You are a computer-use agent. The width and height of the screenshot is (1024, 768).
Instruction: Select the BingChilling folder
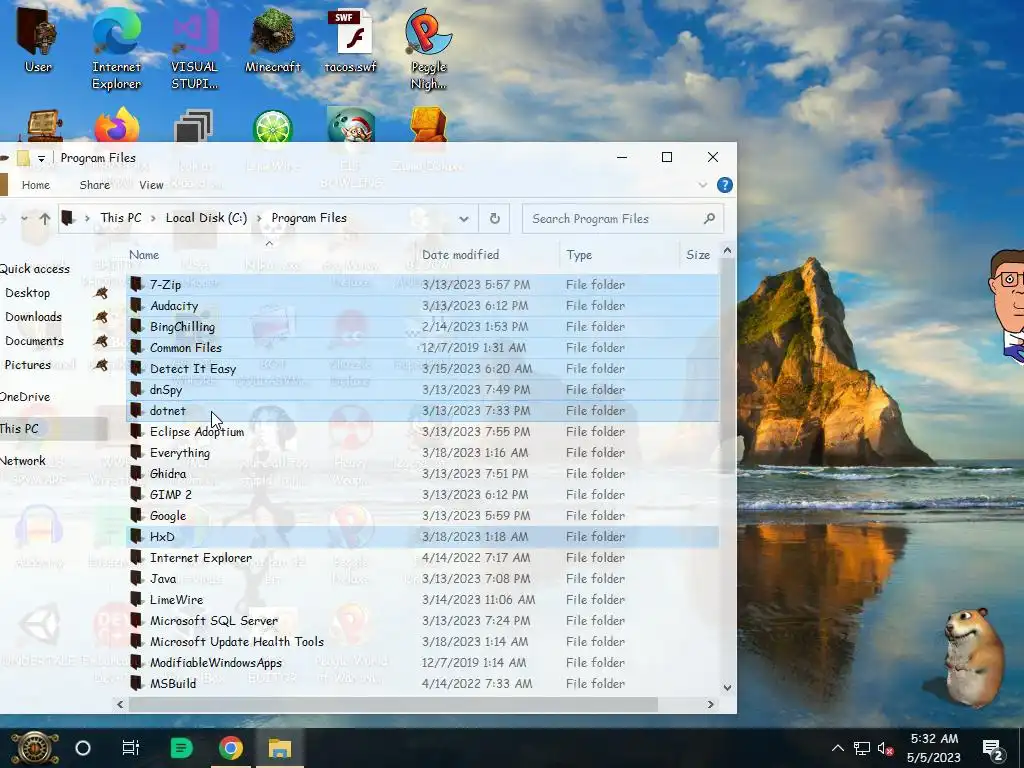coord(423,327)
